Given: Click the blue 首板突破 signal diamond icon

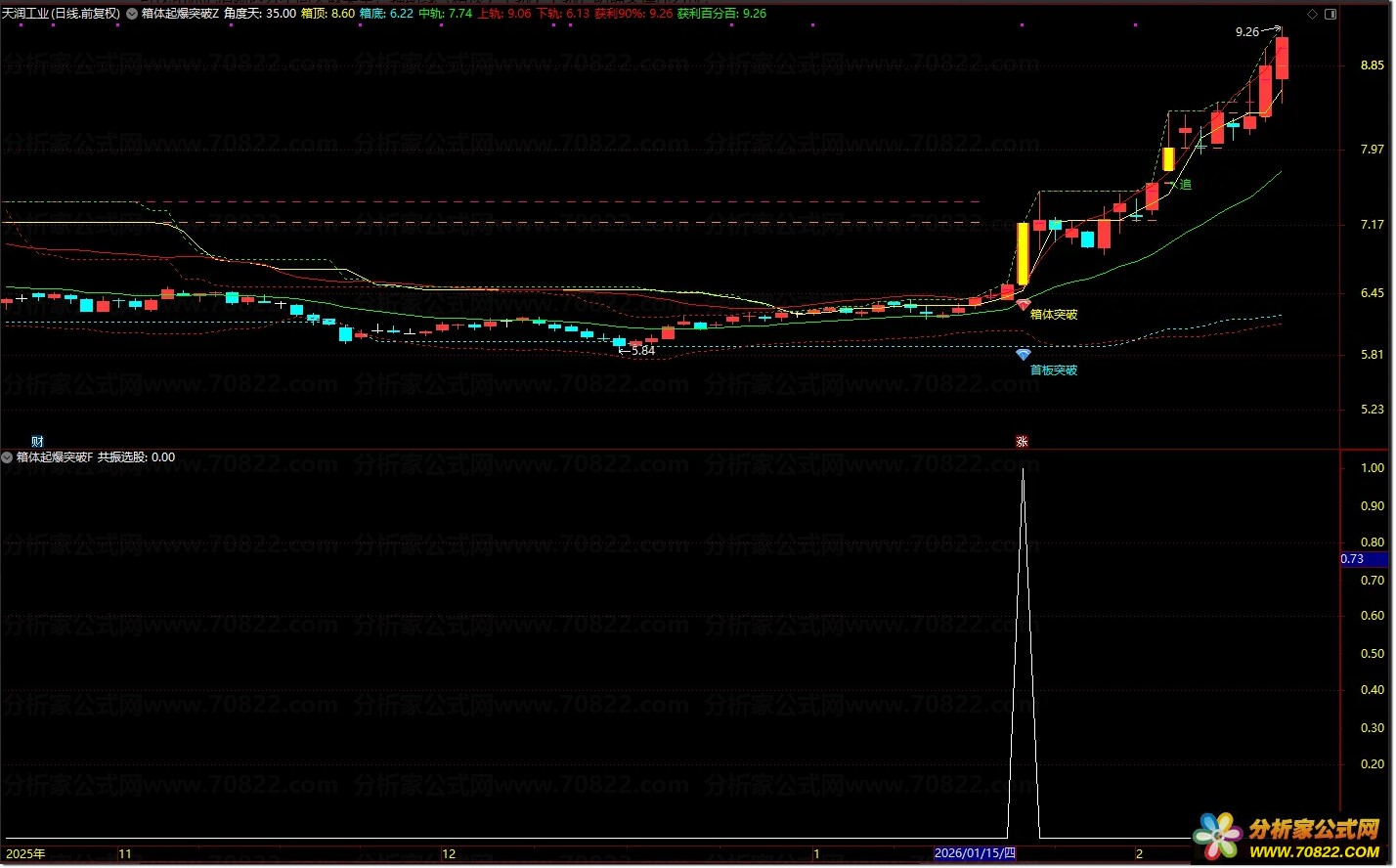Looking at the screenshot, I should [1023, 355].
